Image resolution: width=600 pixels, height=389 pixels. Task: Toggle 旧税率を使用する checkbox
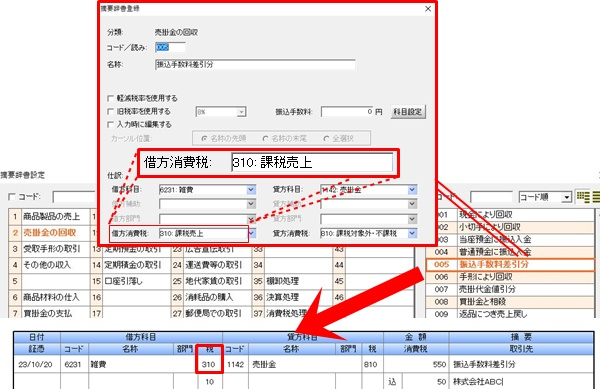click(x=111, y=112)
